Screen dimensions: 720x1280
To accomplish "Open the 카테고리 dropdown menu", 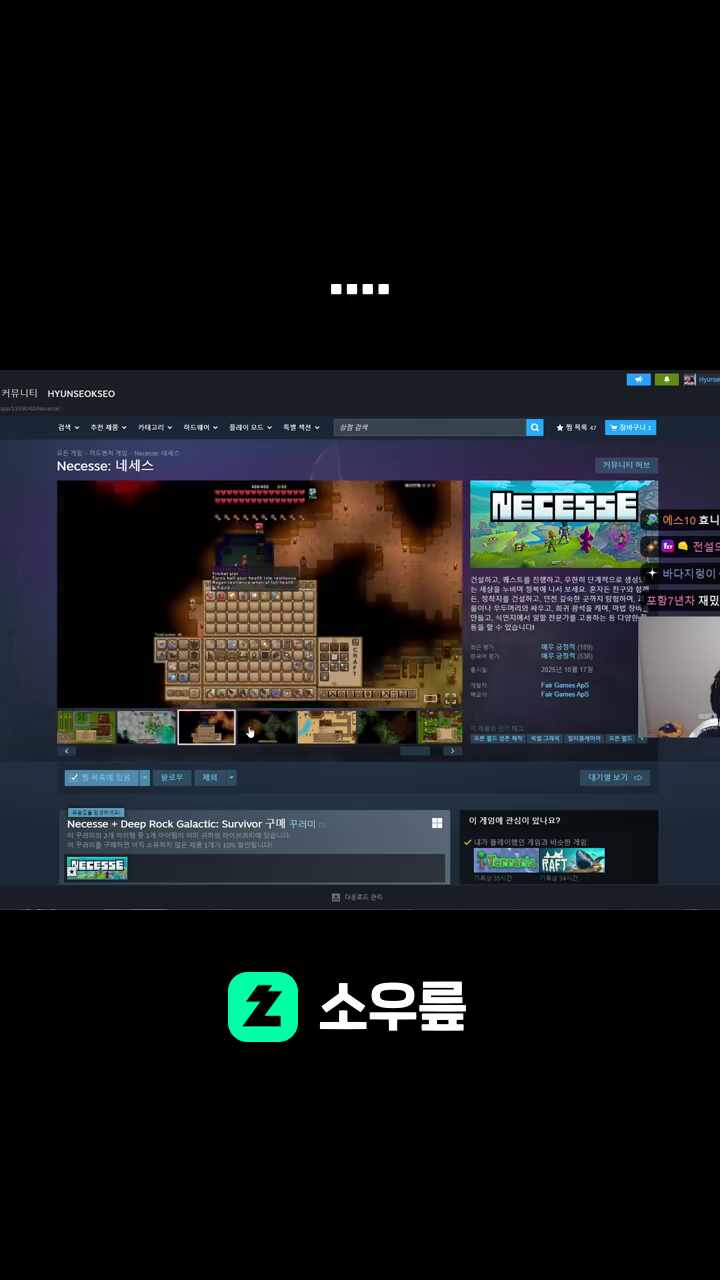I will [x=154, y=427].
